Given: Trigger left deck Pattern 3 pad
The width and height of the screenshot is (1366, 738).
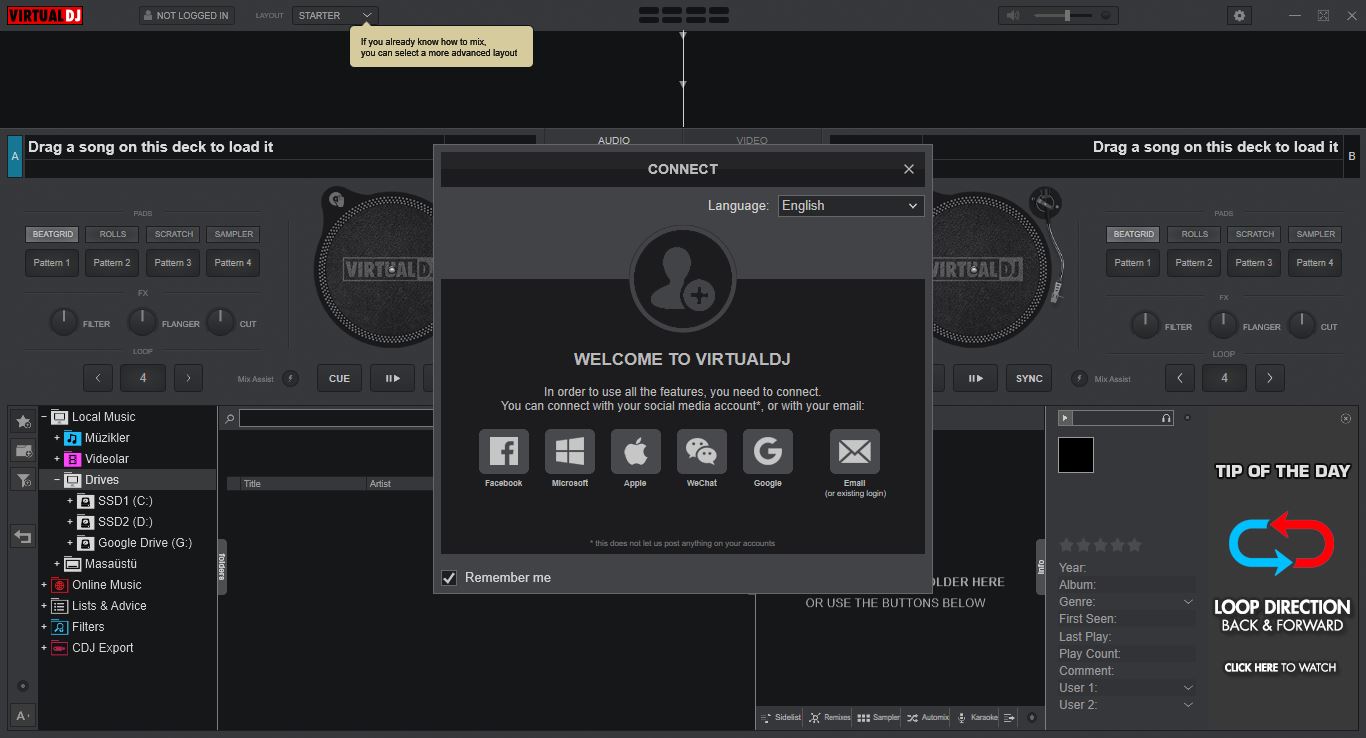Looking at the screenshot, I should [173, 263].
